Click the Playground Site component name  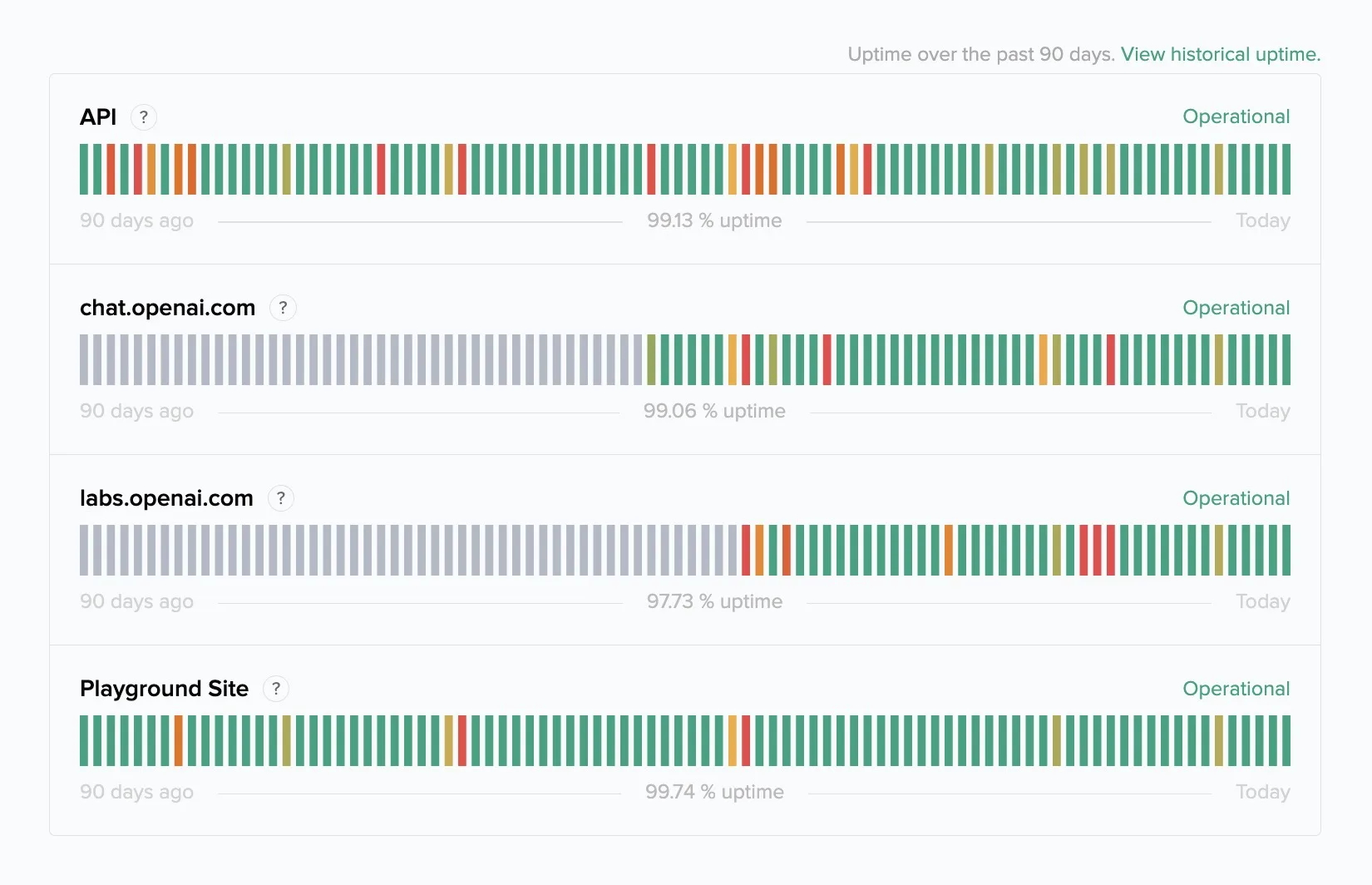pos(164,689)
